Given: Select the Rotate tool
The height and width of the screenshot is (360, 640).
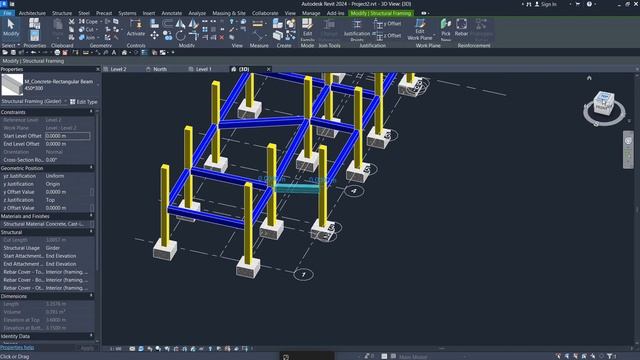Looking at the screenshot, I should tap(180, 36).
